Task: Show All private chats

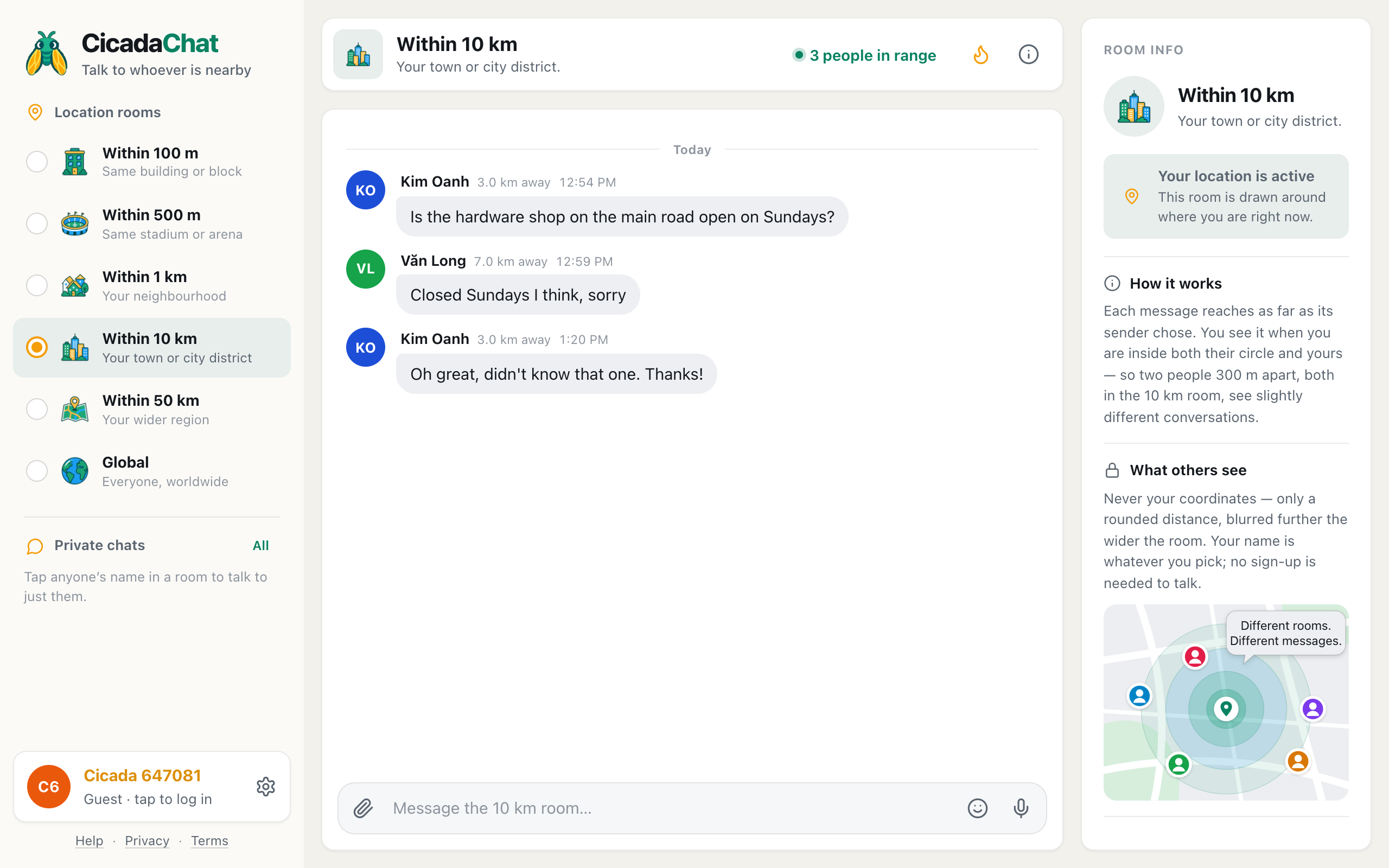Action: [x=260, y=545]
